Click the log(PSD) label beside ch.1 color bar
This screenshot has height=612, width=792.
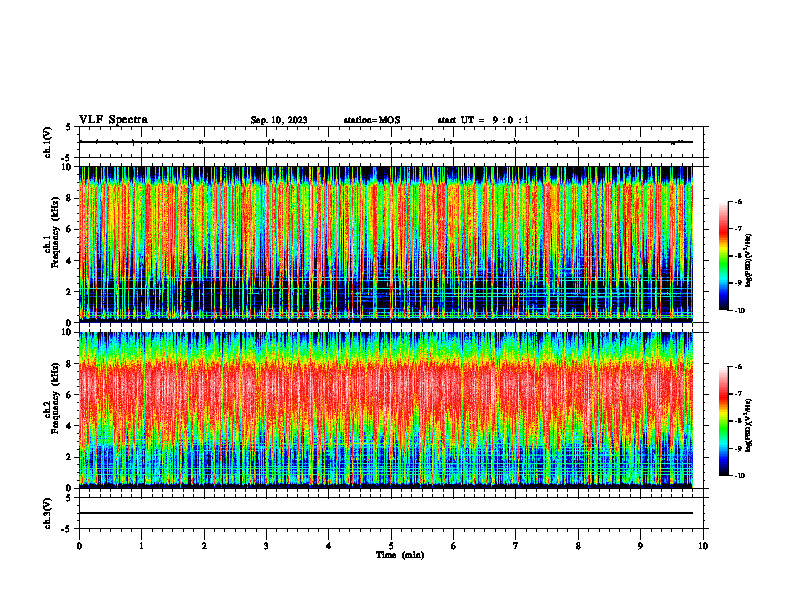(749, 261)
